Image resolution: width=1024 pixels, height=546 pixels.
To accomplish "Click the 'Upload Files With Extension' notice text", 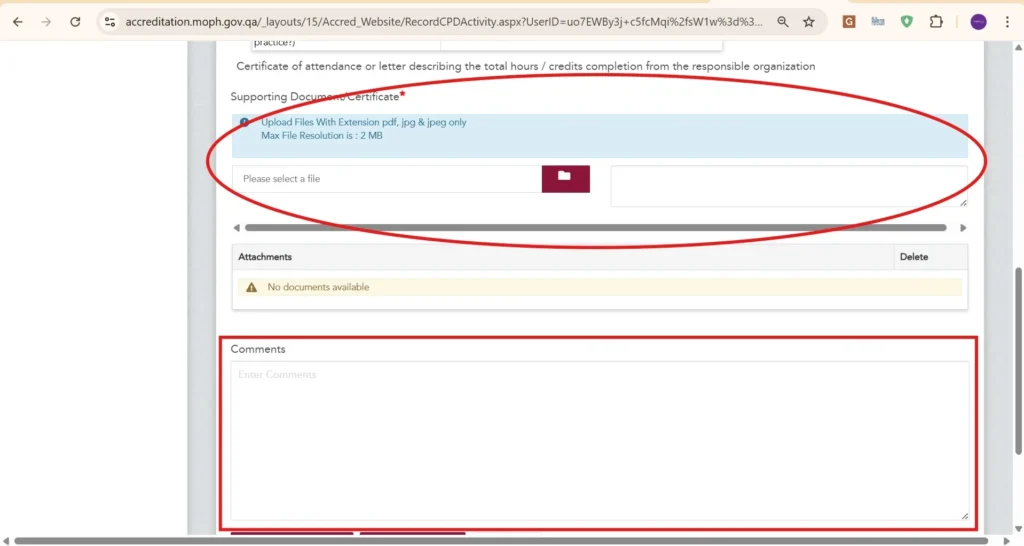I will (364, 122).
